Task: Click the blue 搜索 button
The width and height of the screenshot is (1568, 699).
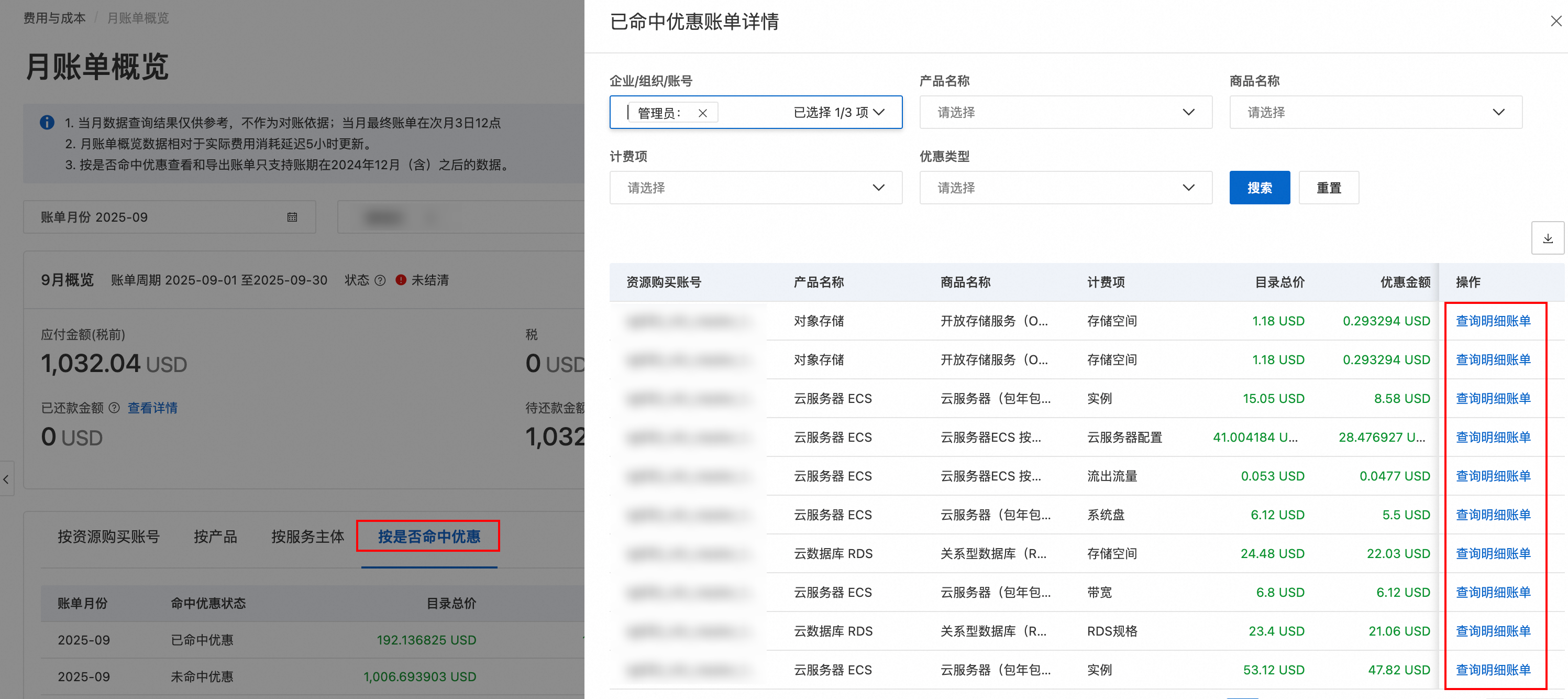Action: click(1259, 188)
